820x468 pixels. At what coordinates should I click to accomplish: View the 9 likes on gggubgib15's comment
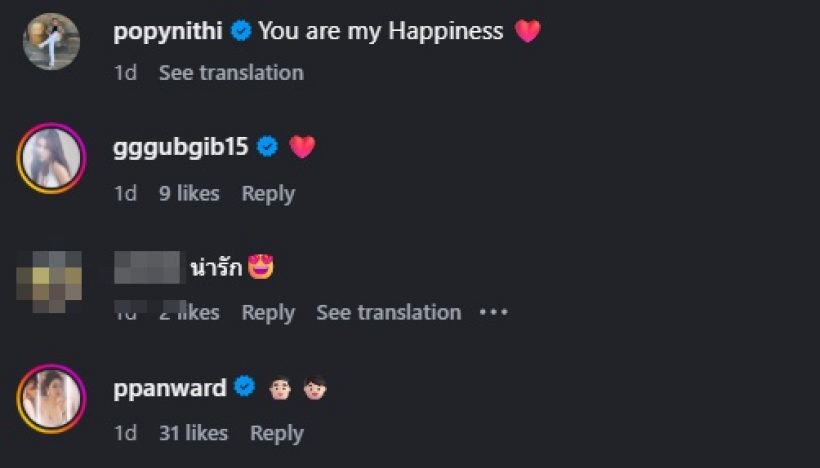pyautogui.click(x=189, y=194)
